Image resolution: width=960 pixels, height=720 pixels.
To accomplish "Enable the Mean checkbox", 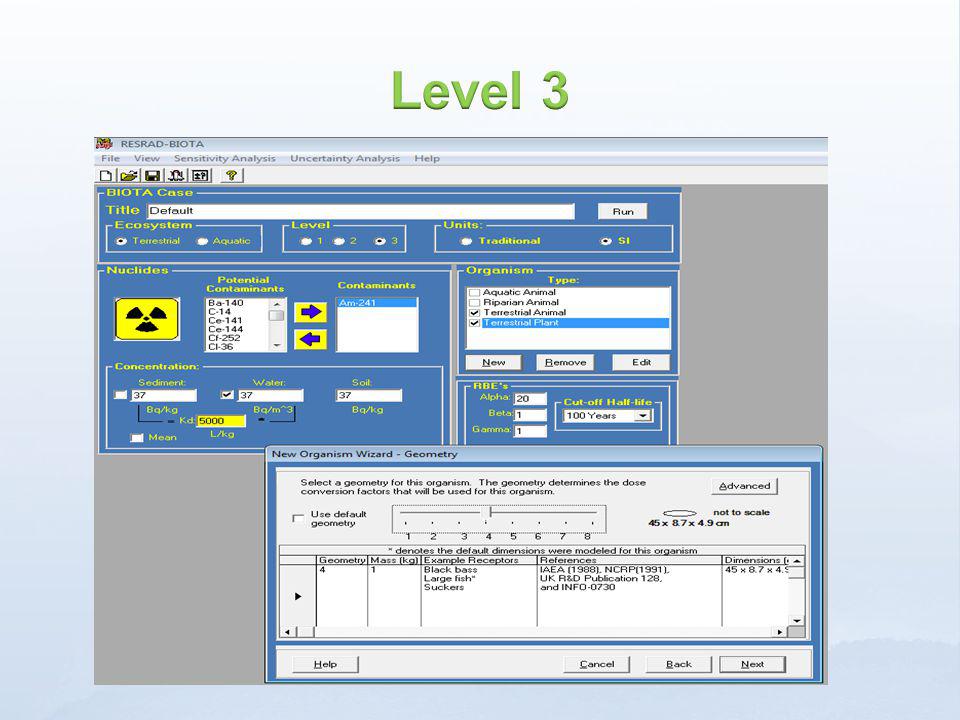I will 137,438.
